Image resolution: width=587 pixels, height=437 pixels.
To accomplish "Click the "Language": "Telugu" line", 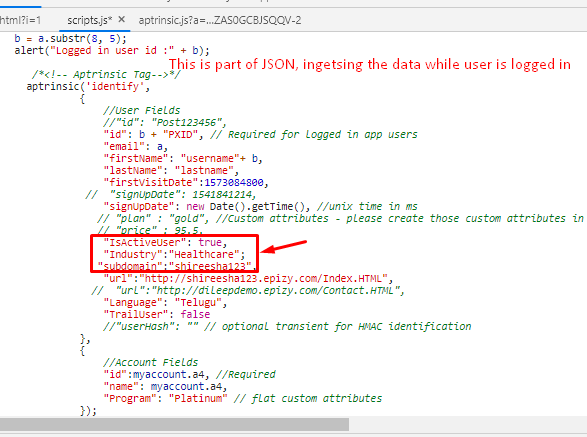I will click(x=165, y=302).
